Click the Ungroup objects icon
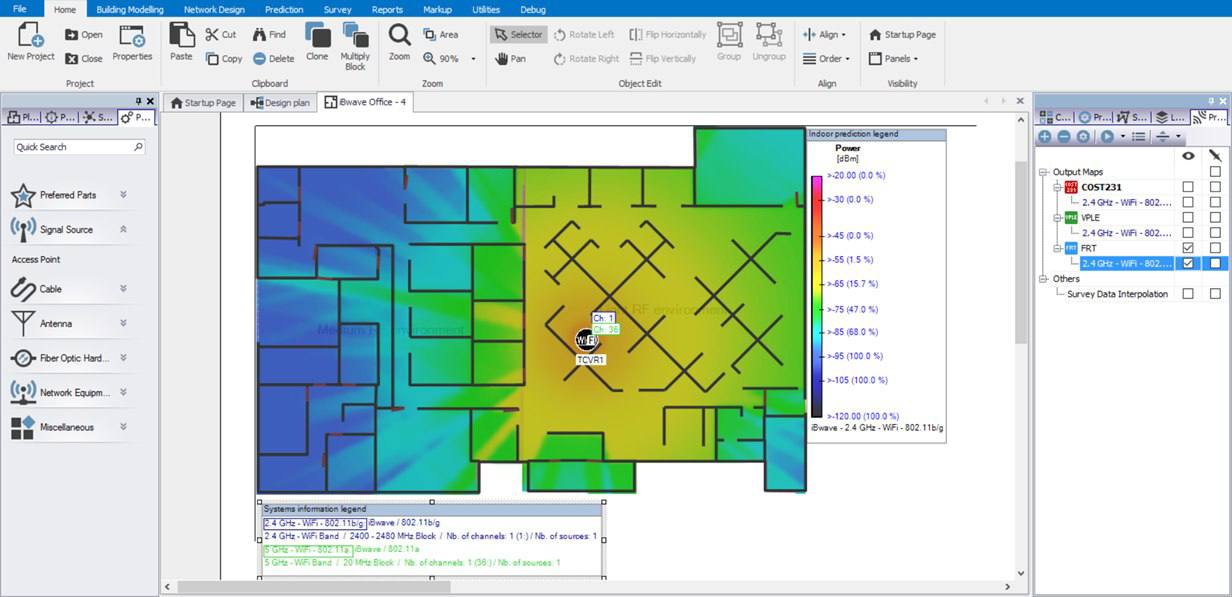This screenshot has width=1232, height=597. coord(769,35)
